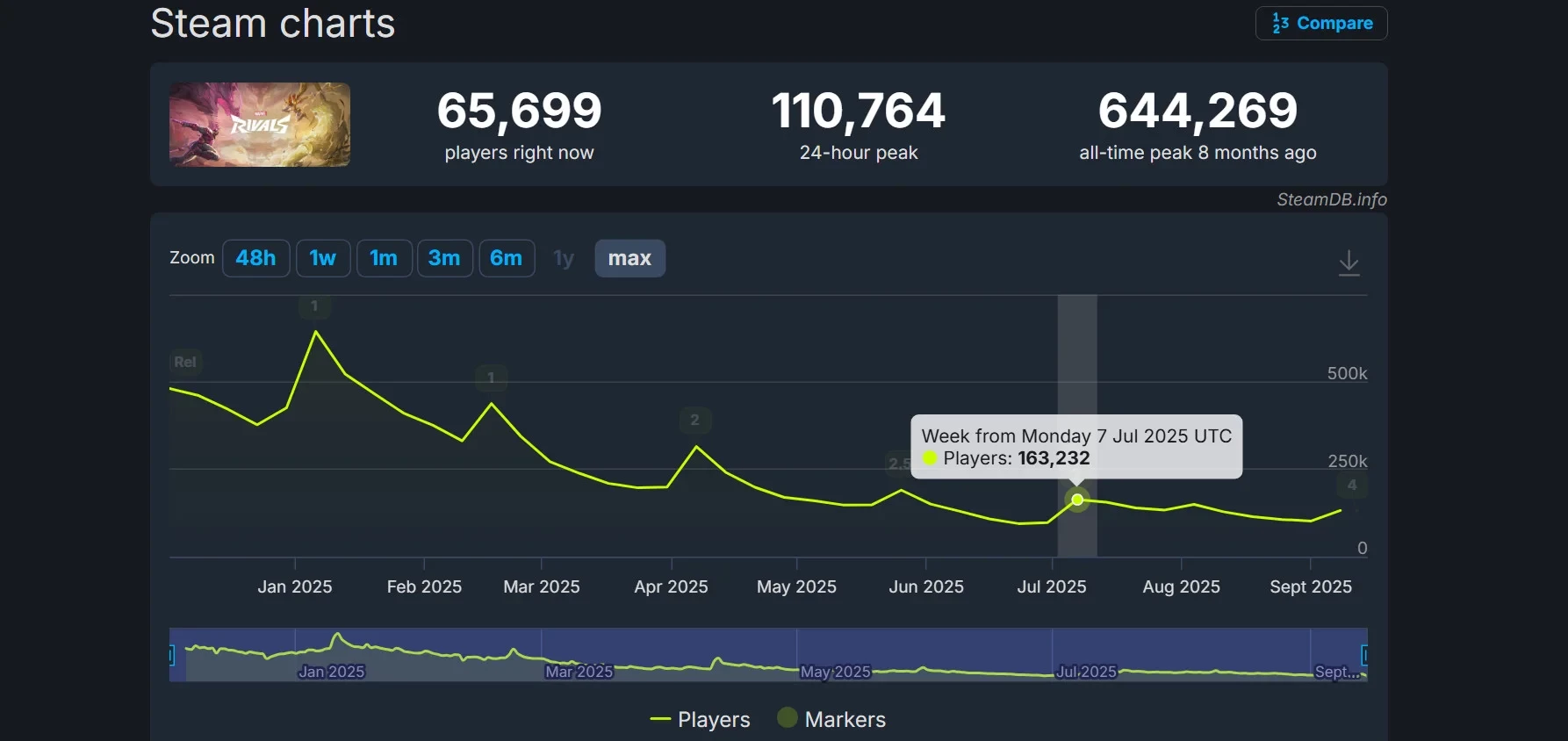Open the SteamDB.info link
The height and width of the screenshot is (741, 1568).
(x=1331, y=199)
